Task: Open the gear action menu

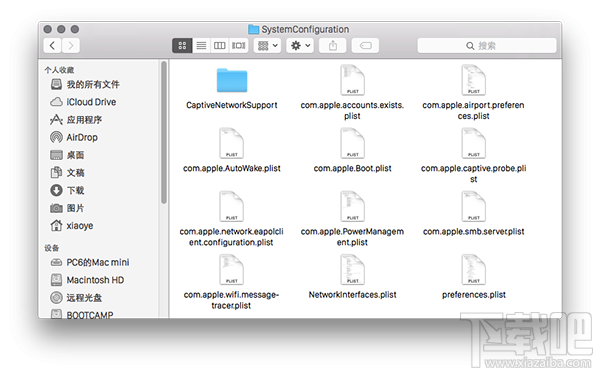Action: tap(300, 46)
